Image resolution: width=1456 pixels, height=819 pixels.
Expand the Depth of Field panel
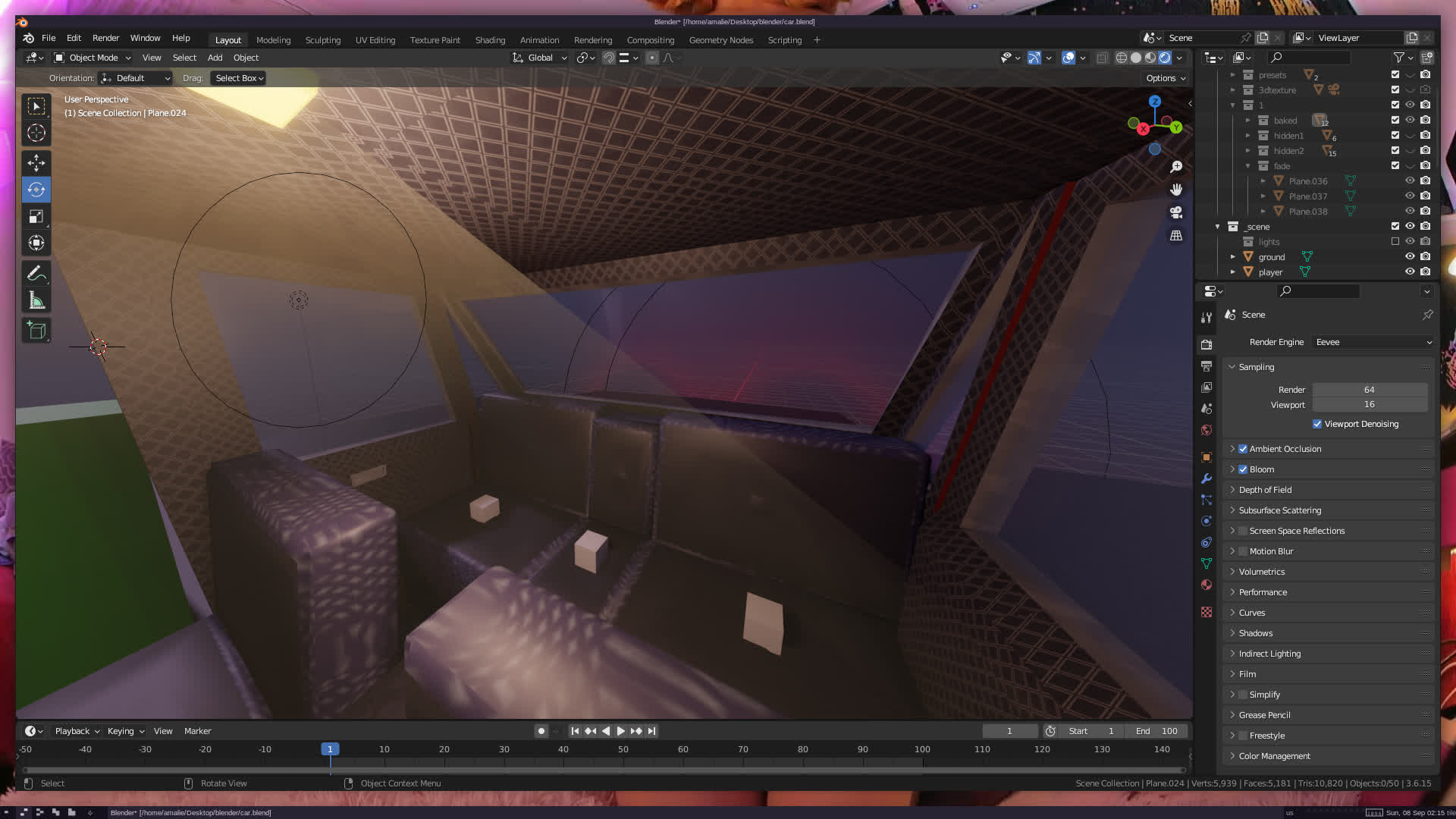1265,490
